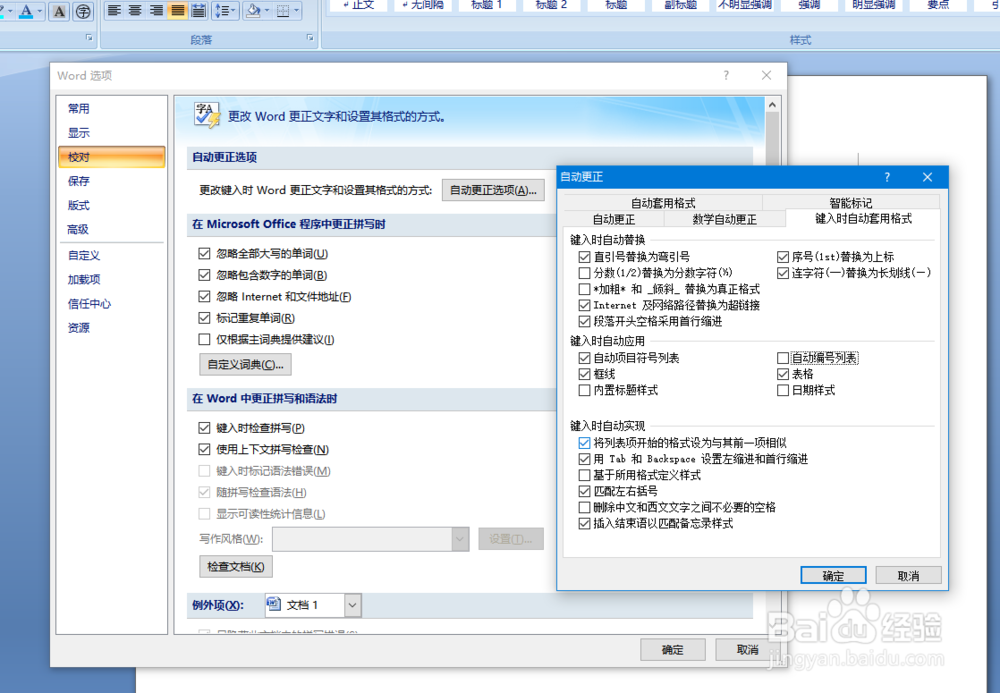Click the enclosed character 字 icon
Viewport: 1000px width, 693px height.
pyautogui.click(x=83, y=11)
